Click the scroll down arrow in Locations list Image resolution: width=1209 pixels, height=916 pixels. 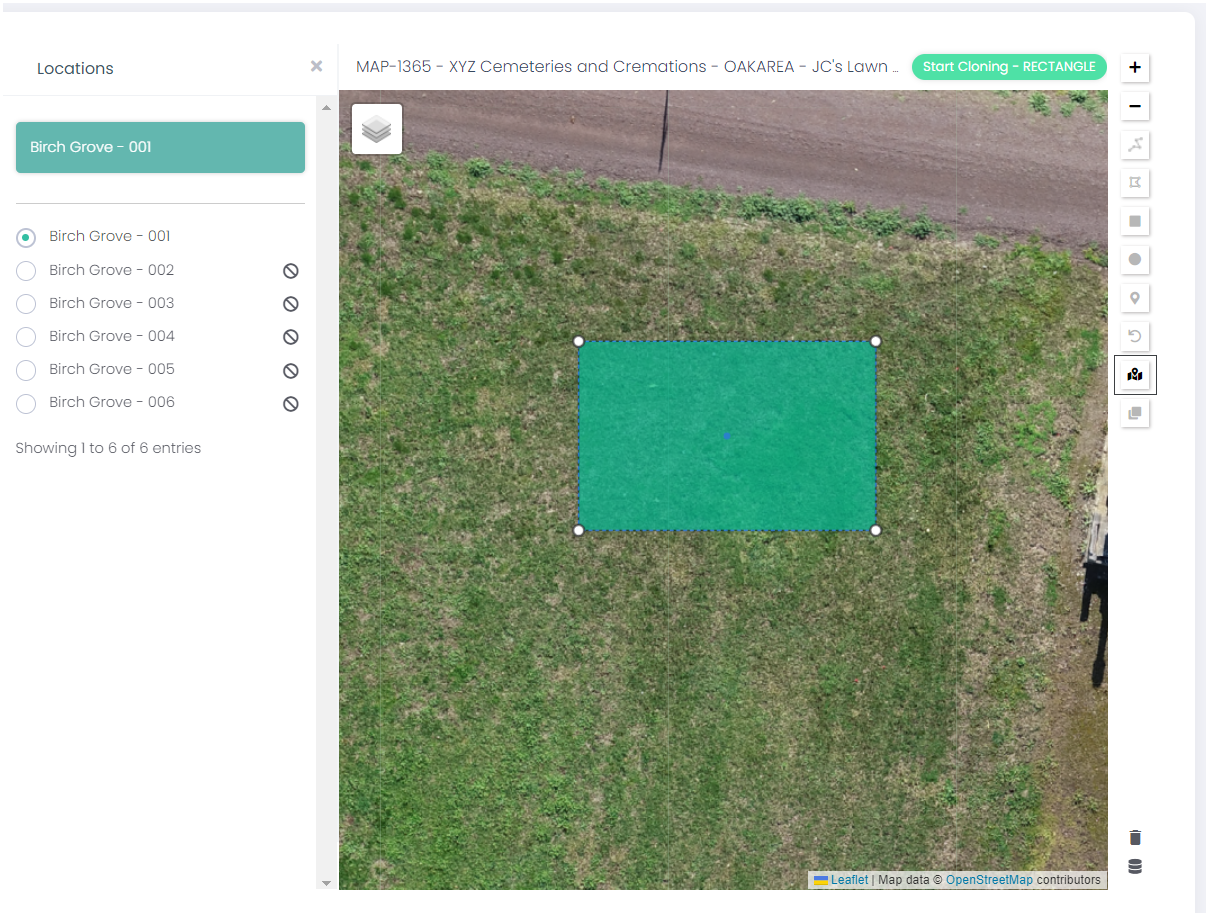click(326, 883)
